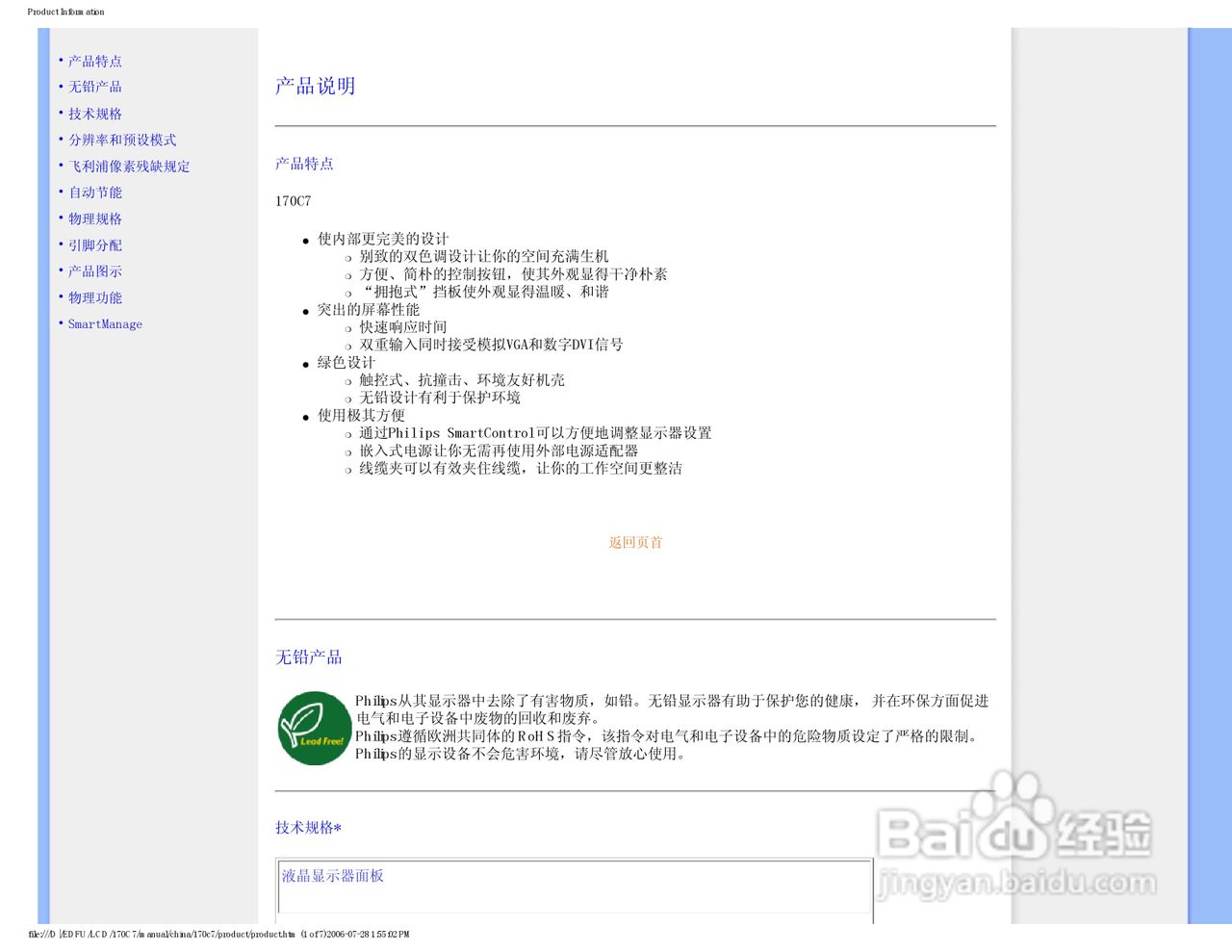Go to 技术规格 in the sidebar
The height and width of the screenshot is (952, 1232).
95,114
